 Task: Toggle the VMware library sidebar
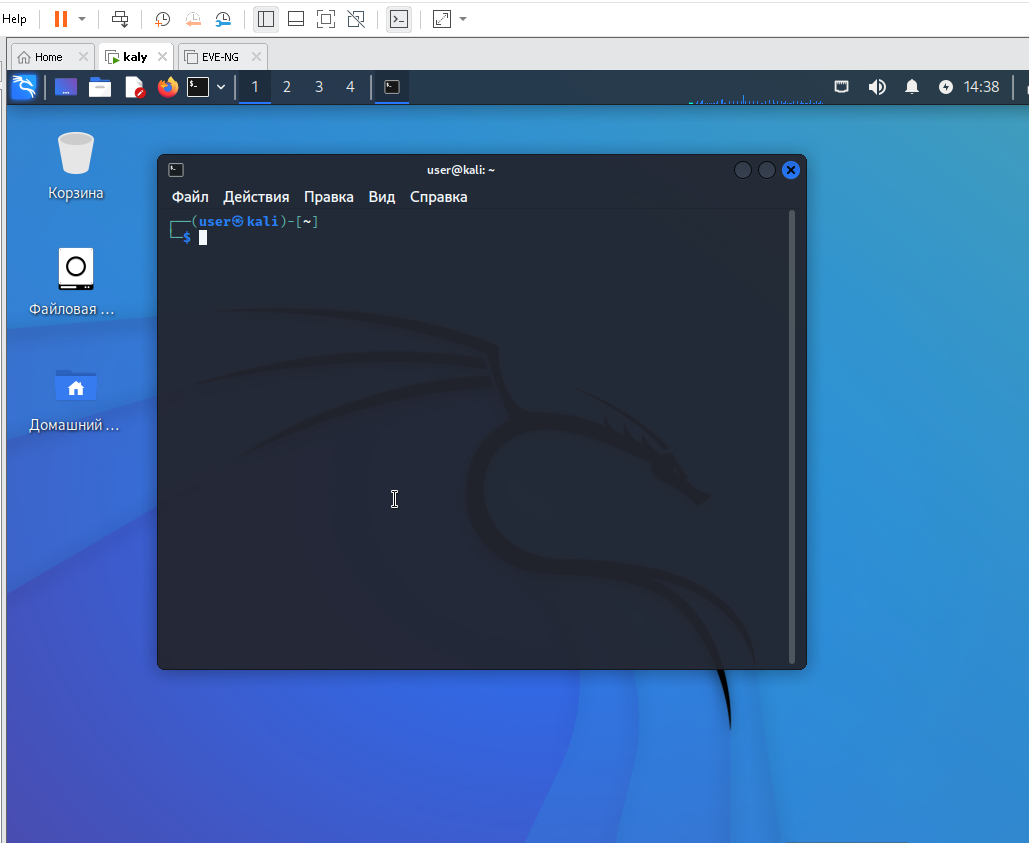(x=266, y=19)
